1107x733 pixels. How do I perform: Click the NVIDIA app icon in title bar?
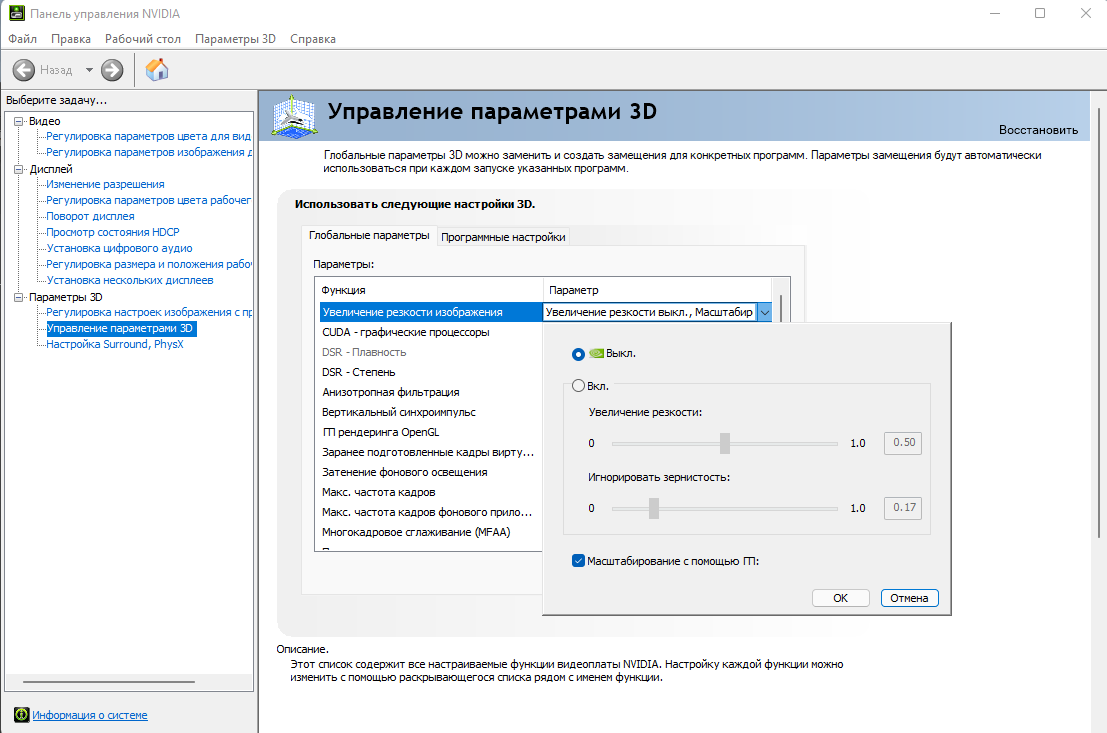(16, 13)
